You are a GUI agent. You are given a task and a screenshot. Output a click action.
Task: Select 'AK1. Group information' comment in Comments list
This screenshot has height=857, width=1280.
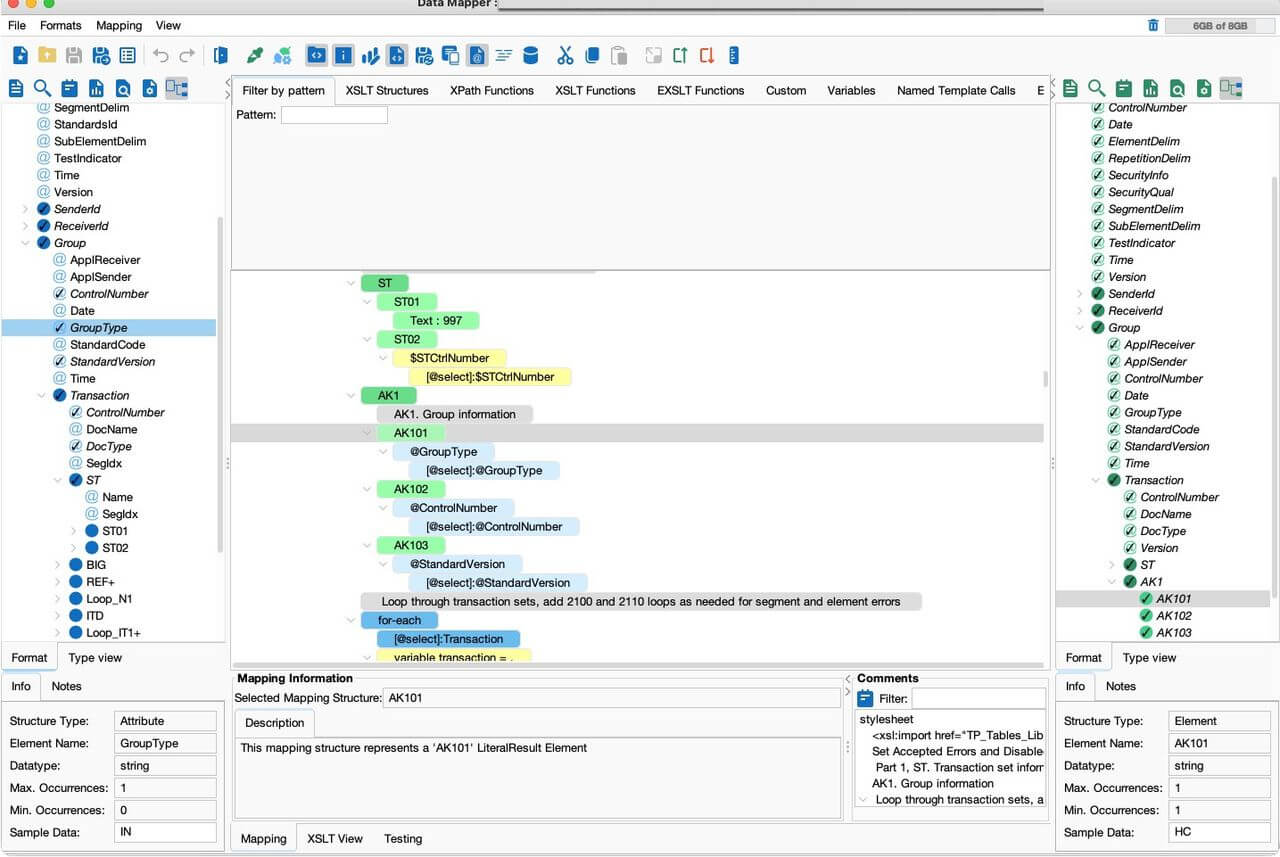point(933,783)
